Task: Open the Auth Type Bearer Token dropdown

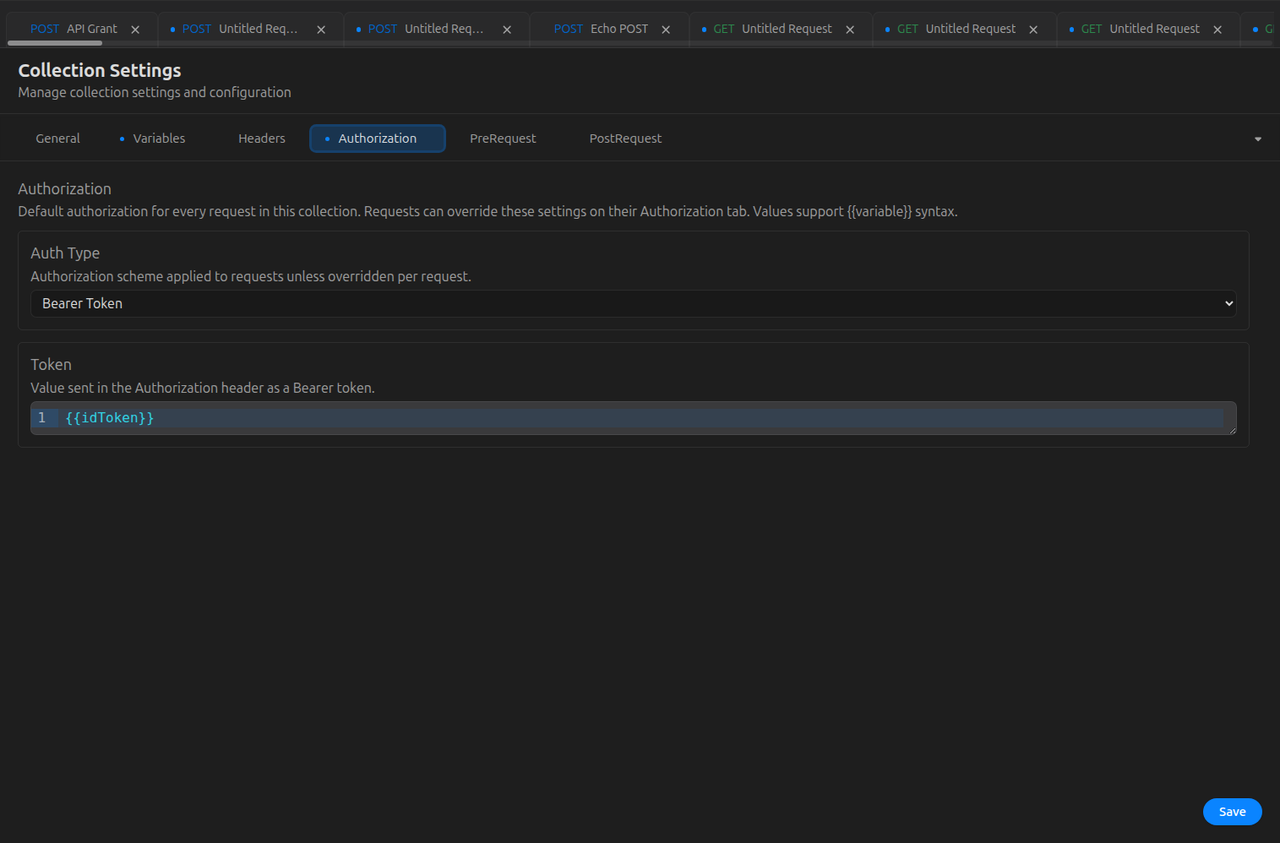Action: (633, 303)
